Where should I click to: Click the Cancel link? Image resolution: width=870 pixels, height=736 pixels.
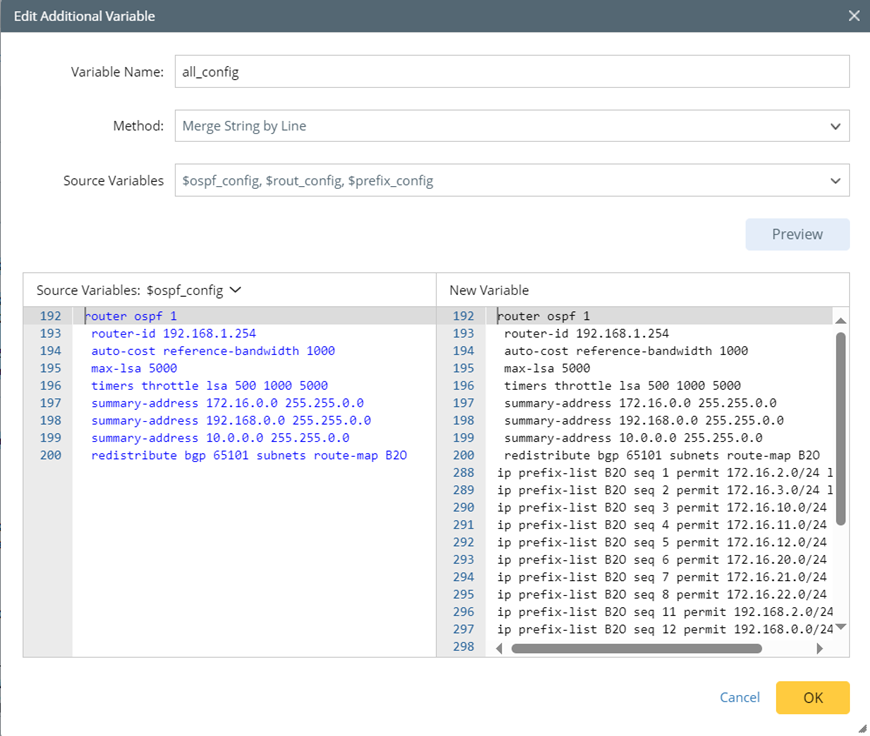coord(739,697)
